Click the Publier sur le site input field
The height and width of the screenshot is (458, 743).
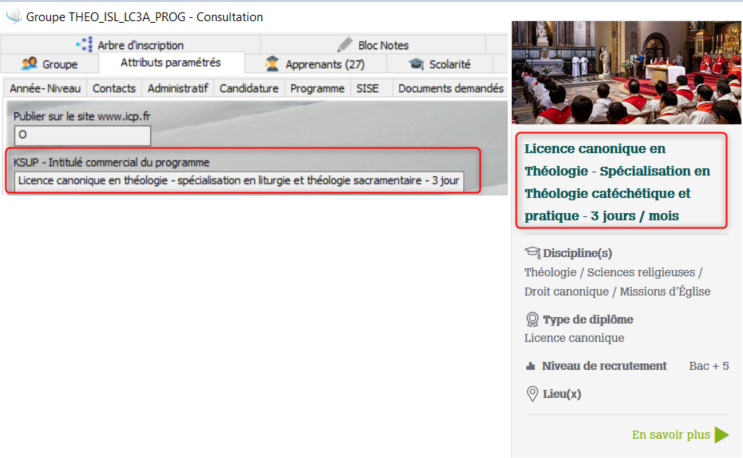point(82,135)
